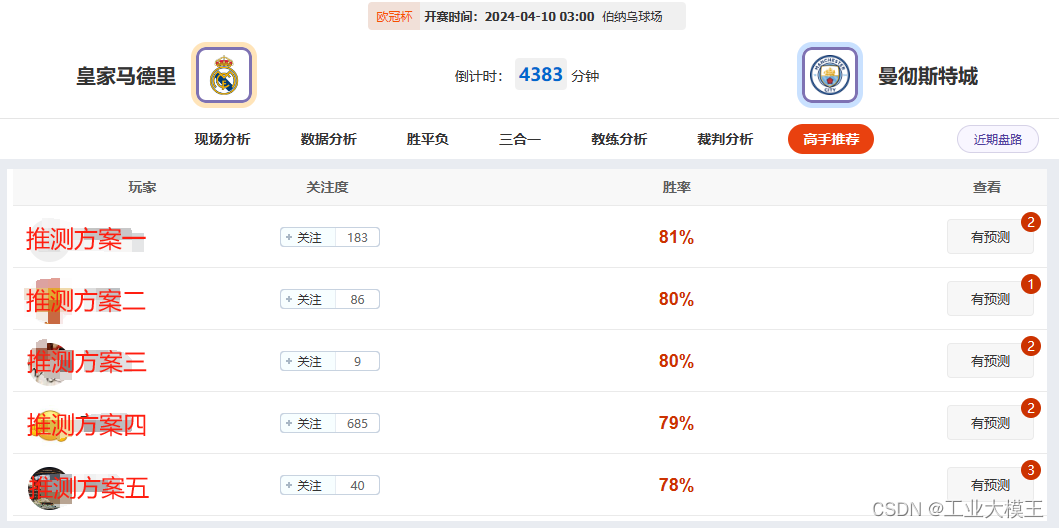Click the 查看 column header
The width and height of the screenshot is (1059, 528).
coord(987,188)
